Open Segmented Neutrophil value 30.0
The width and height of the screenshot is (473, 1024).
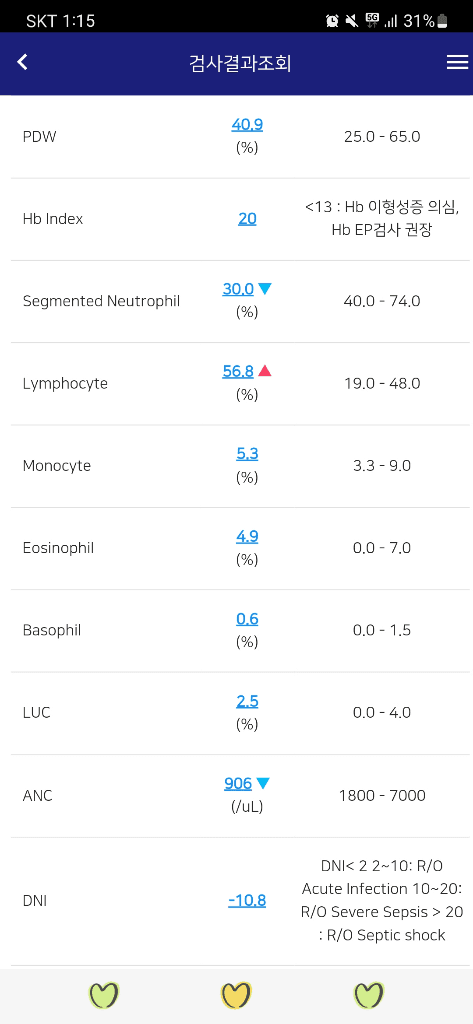(238, 289)
